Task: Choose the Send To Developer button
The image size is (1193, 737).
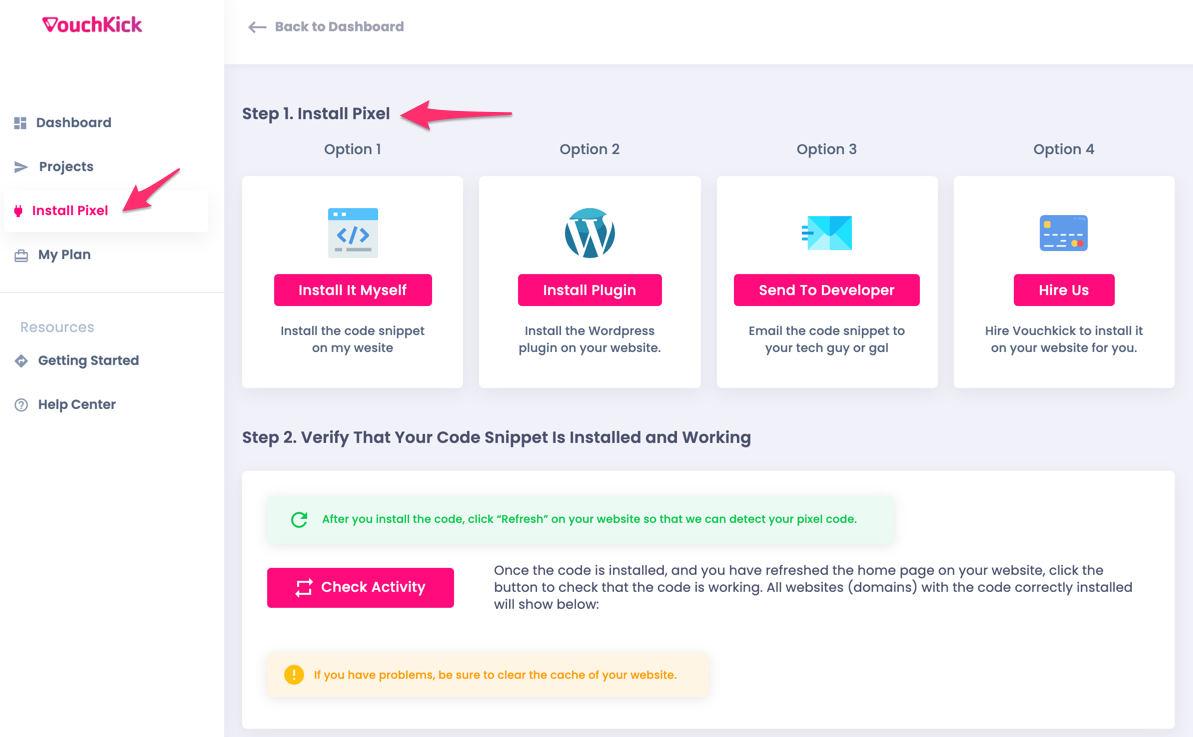Action: (826, 290)
